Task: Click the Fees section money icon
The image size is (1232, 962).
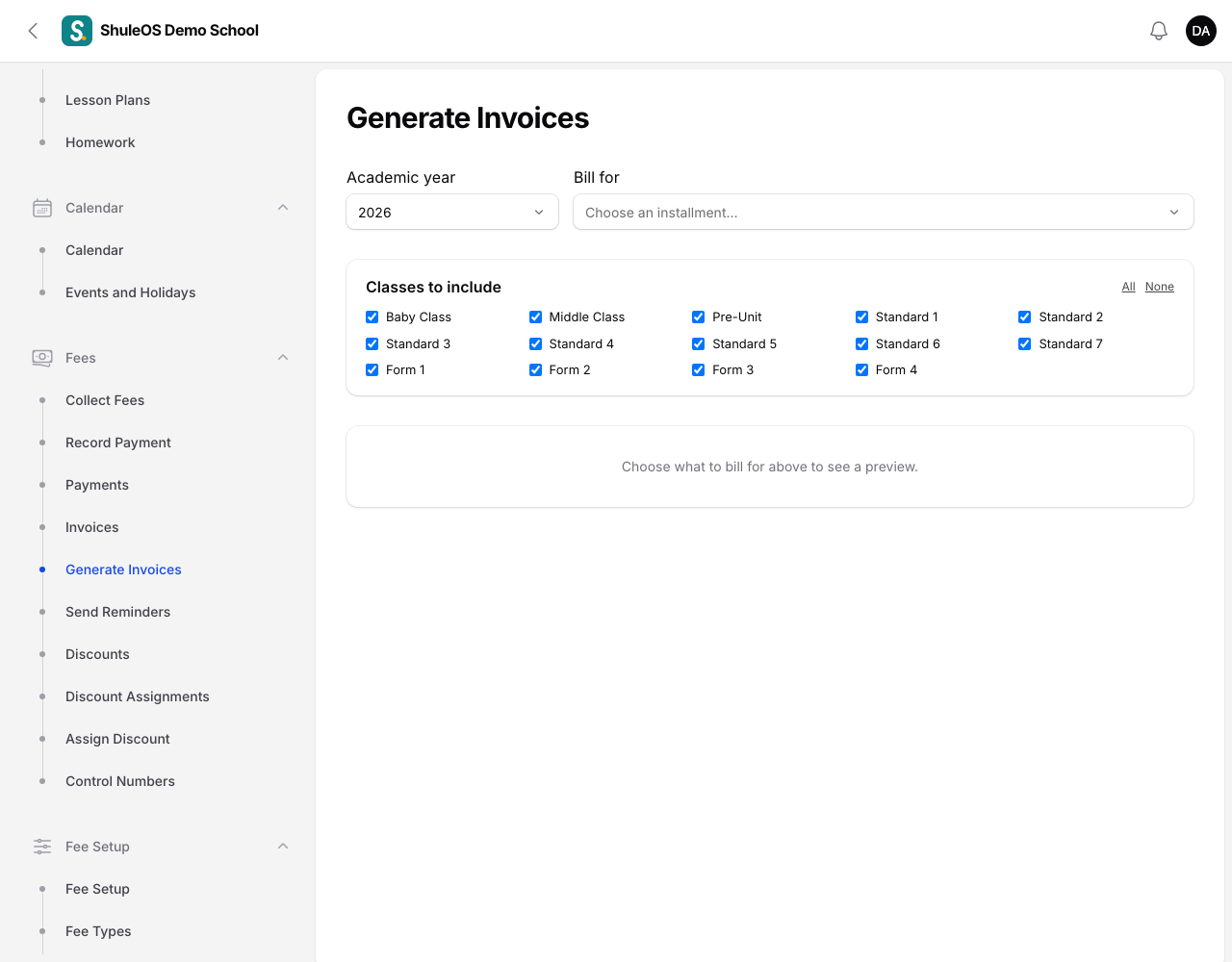Action: click(x=42, y=358)
